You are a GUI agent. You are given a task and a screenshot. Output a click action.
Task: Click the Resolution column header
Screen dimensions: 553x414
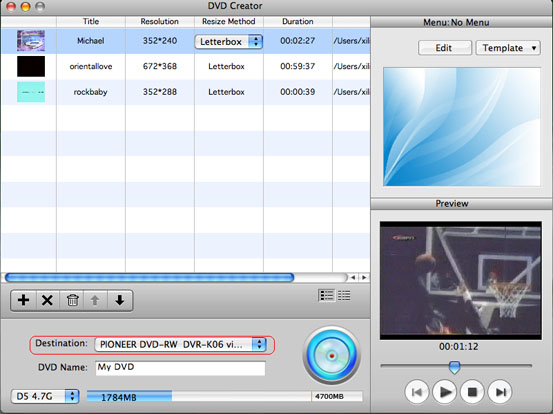159,22
